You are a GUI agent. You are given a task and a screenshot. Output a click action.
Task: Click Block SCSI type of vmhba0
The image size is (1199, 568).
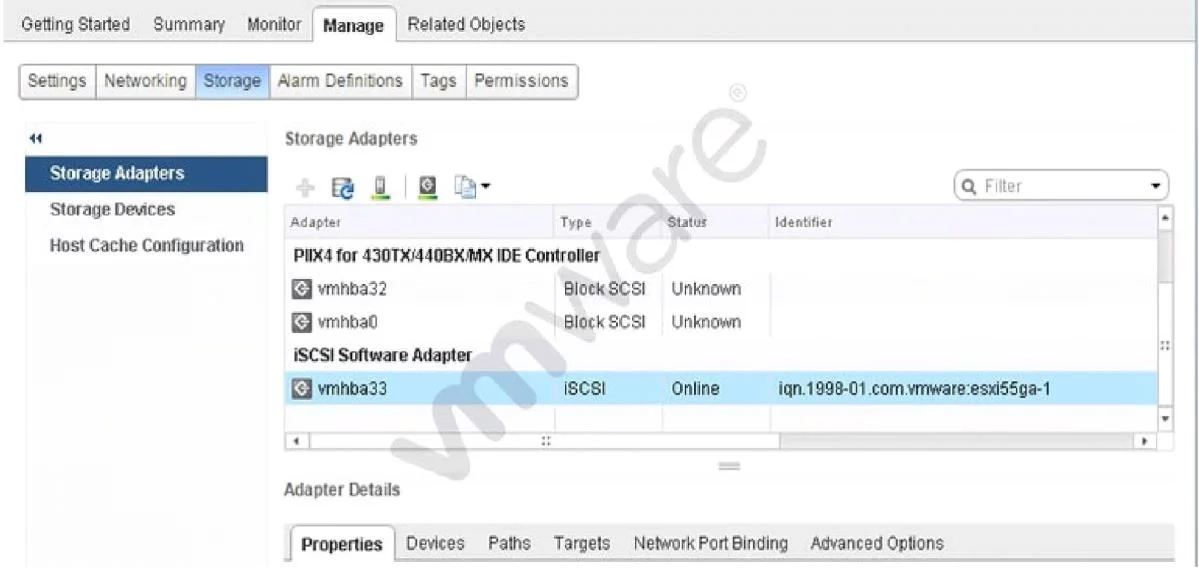[x=604, y=322]
